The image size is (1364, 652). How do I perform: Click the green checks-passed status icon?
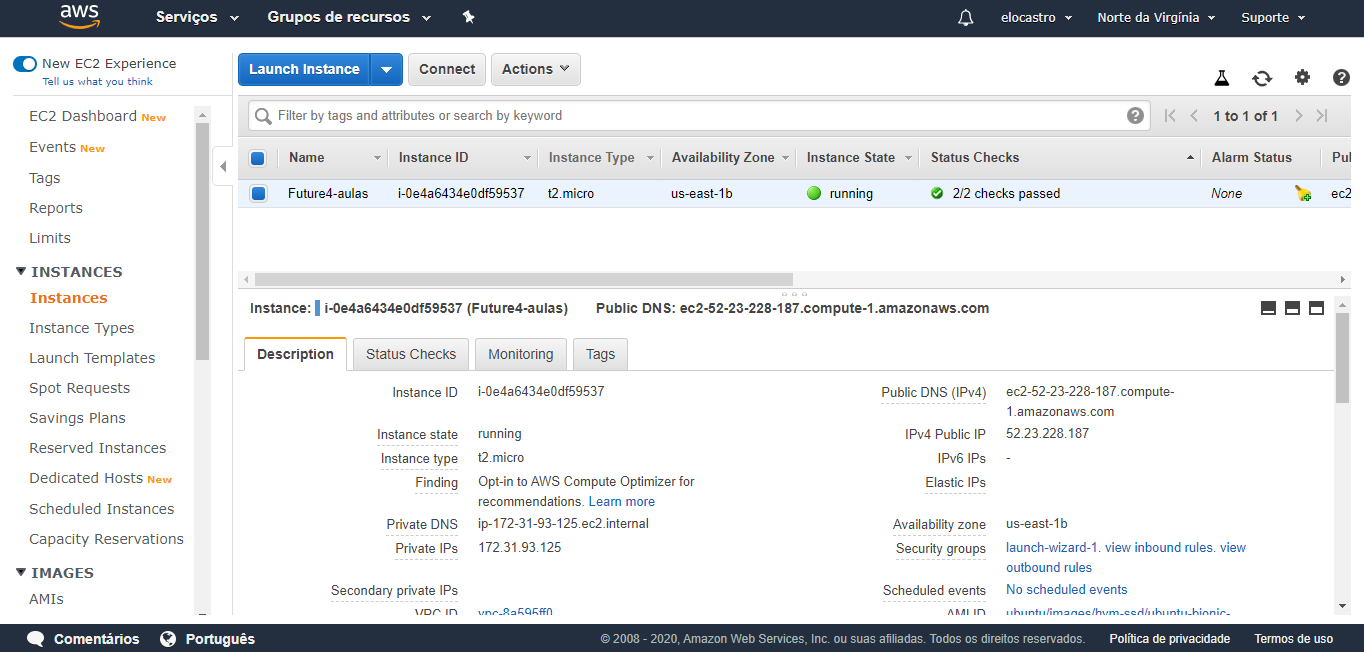pyautogui.click(x=937, y=194)
